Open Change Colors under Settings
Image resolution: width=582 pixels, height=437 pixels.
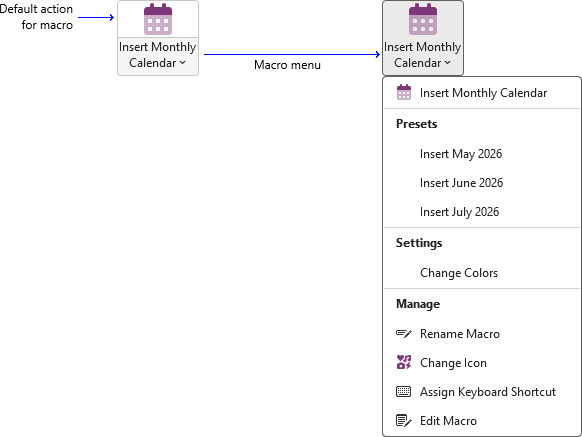coord(482,273)
